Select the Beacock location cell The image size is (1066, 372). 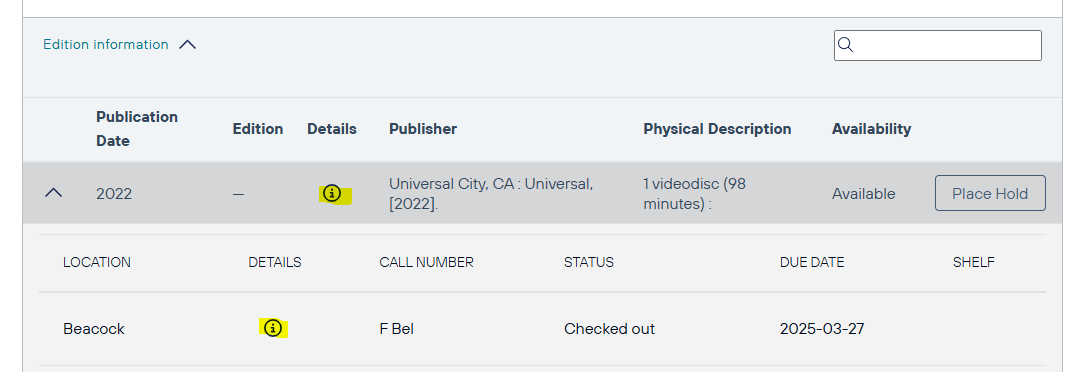tap(94, 329)
